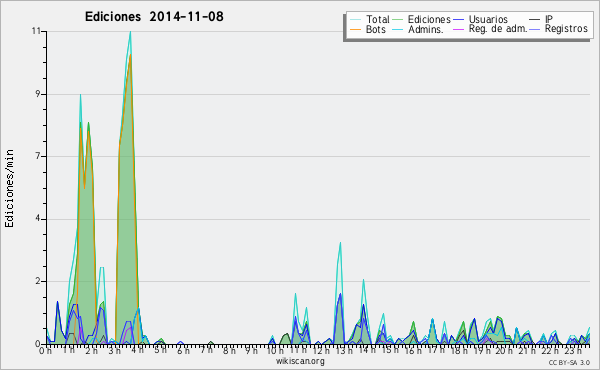This screenshot has height=370, width=600.
Task: Click the turquoise line swatch beside 'Total'
Action: (x=355, y=20)
